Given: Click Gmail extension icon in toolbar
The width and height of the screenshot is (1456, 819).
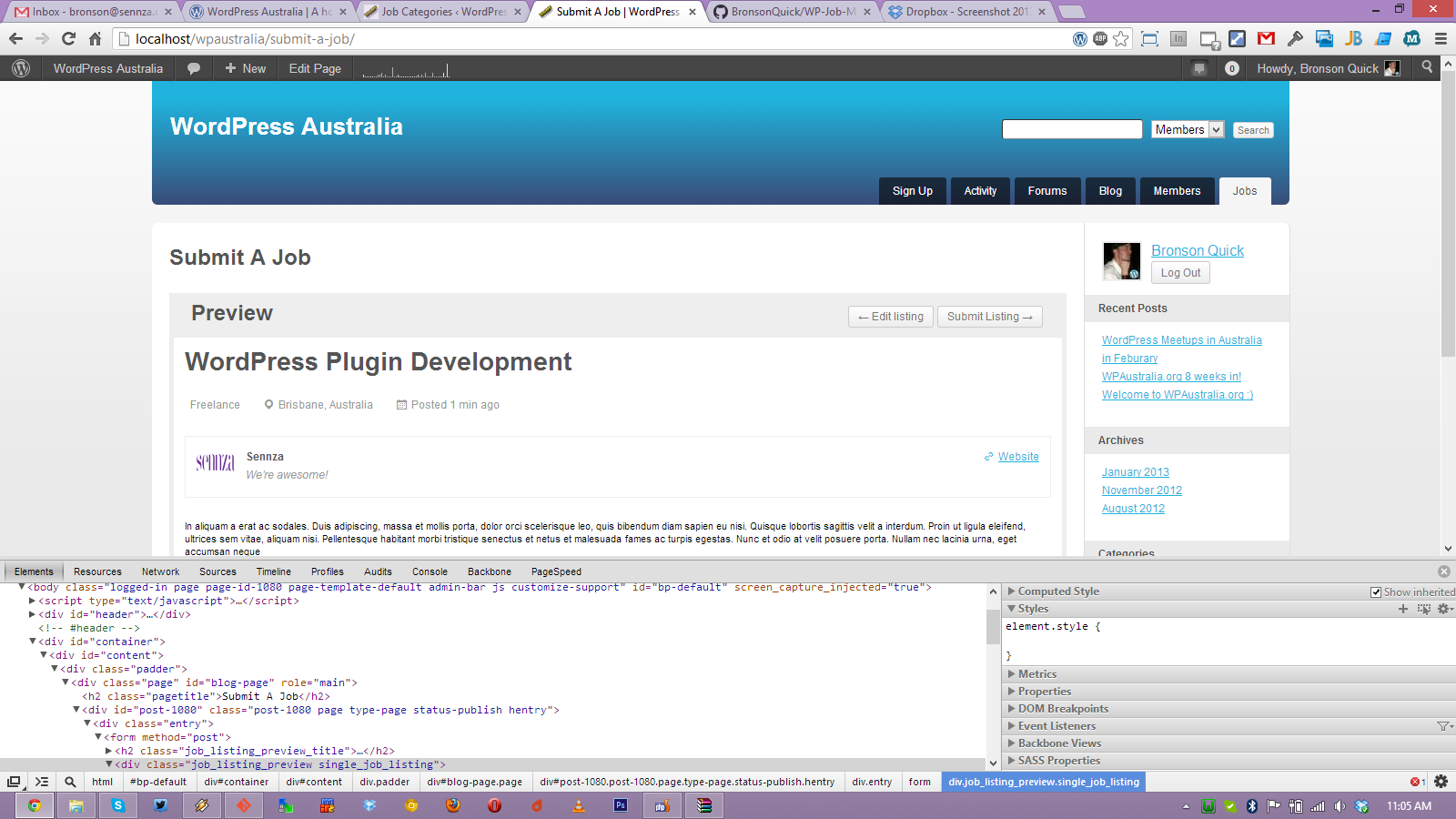Looking at the screenshot, I should (1266, 38).
